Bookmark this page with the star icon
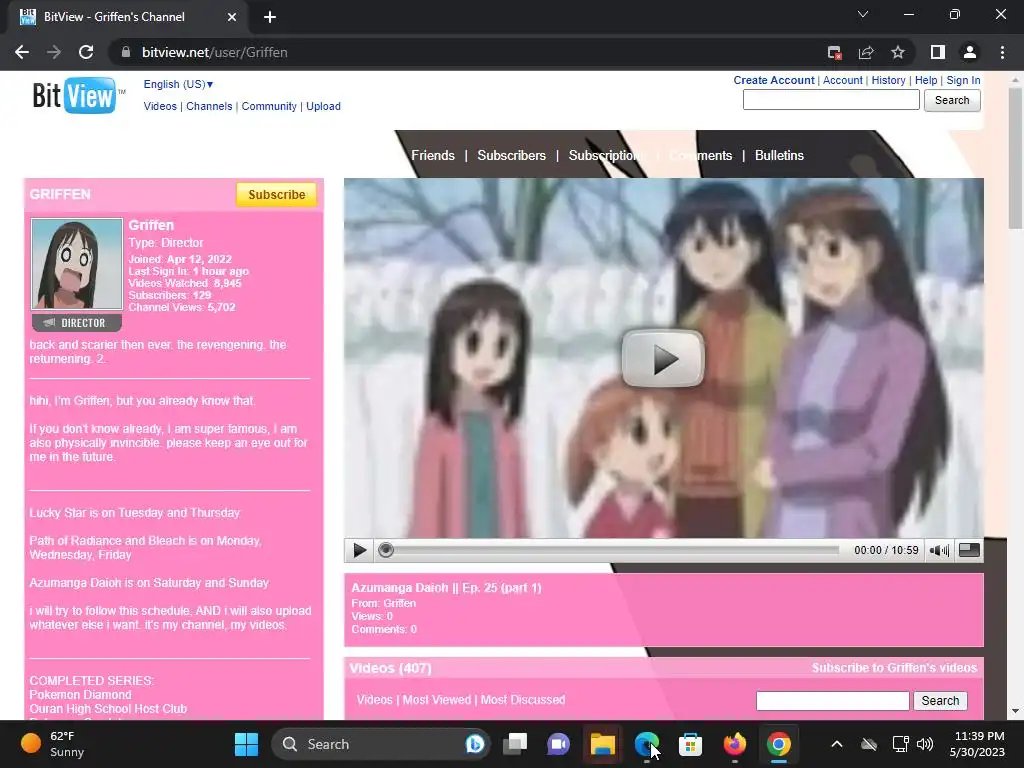 (x=898, y=52)
